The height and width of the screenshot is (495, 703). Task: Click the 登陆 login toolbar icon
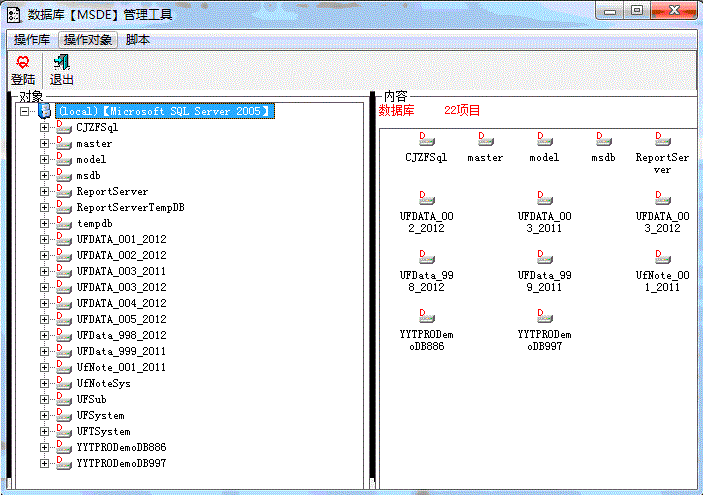pyautogui.click(x=22, y=70)
